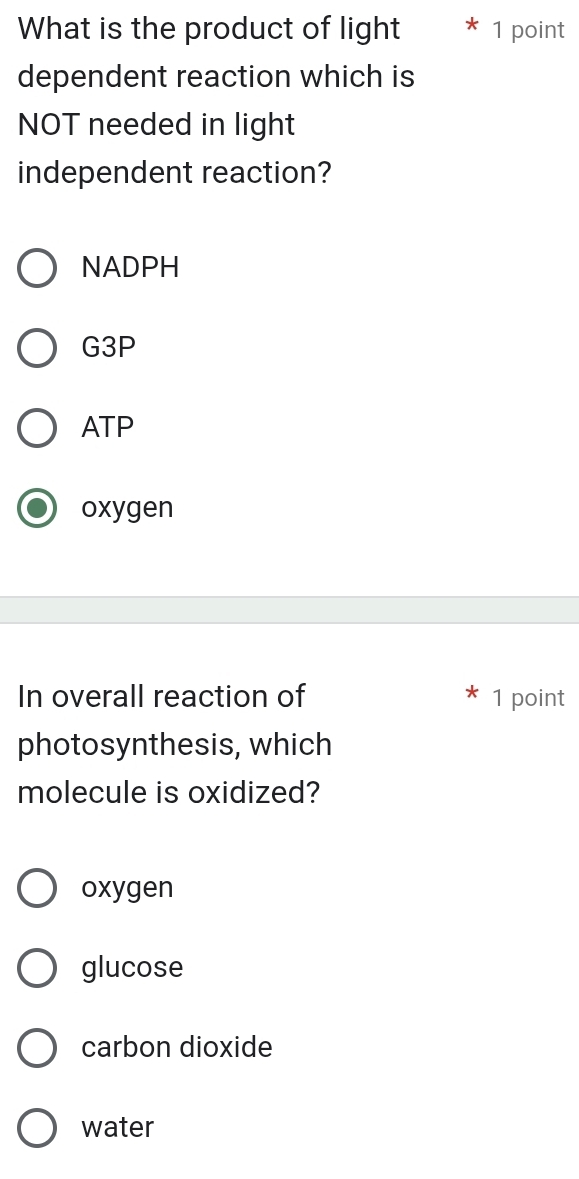This screenshot has width=579, height=1179.
Task: Select carbon dioxide in the second question
Action: 37,1048
